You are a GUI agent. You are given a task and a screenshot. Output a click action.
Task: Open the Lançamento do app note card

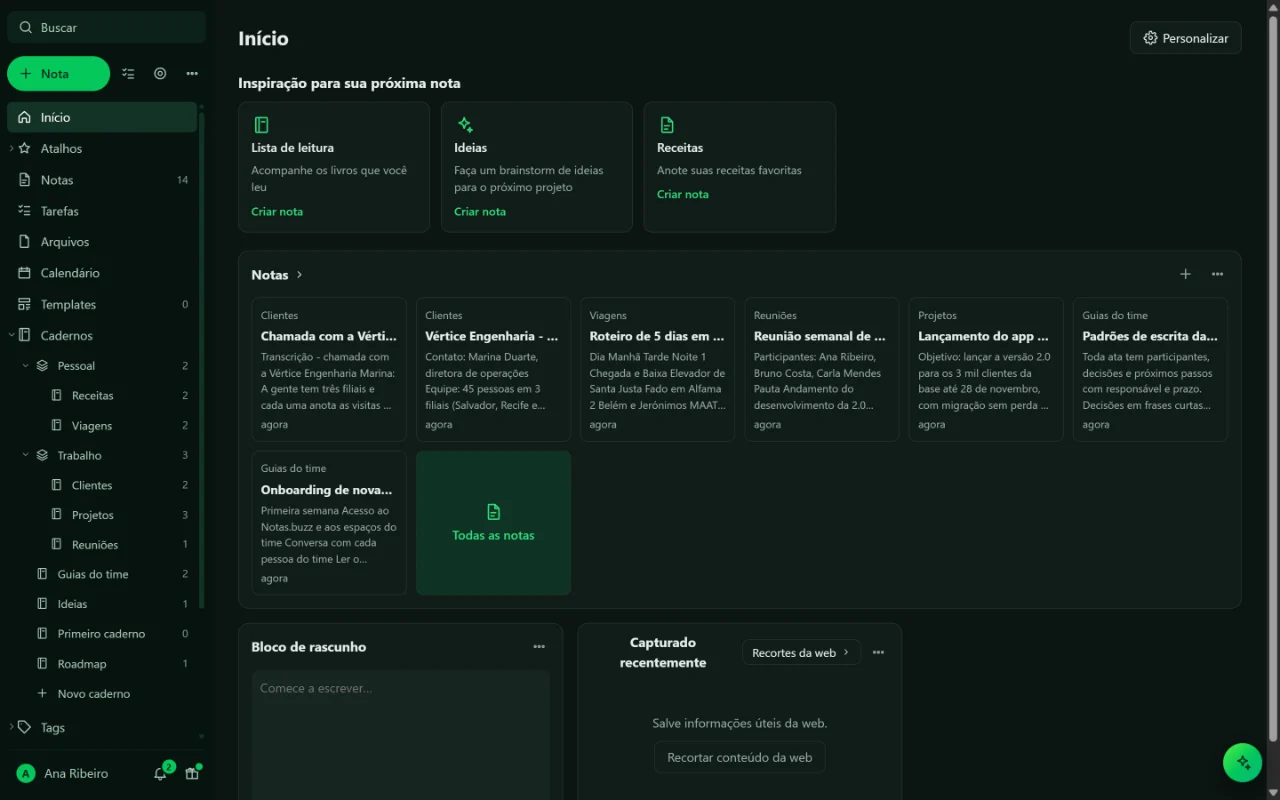(x=986, y=369)
